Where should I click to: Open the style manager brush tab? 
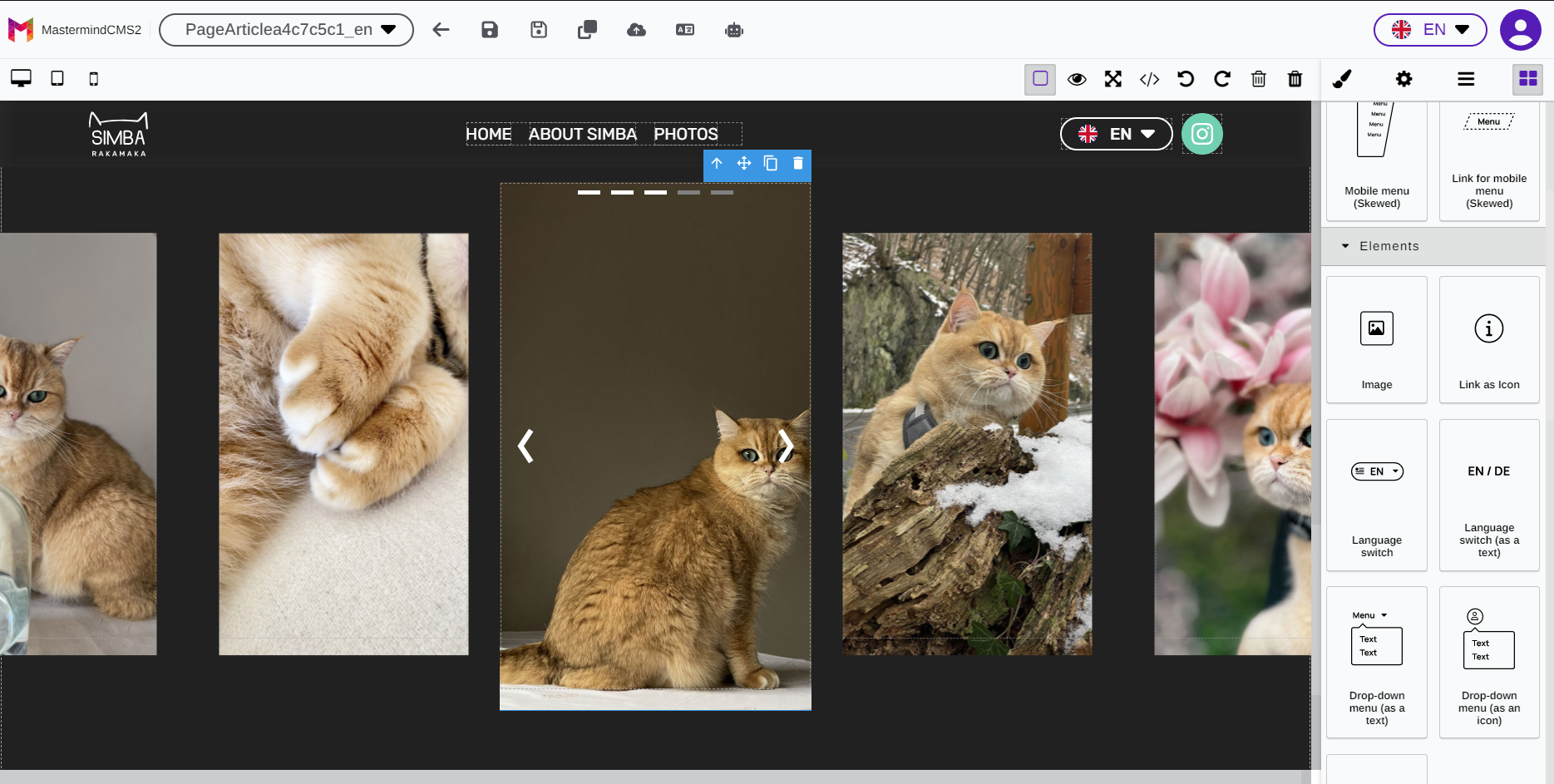pos(1342,79)
